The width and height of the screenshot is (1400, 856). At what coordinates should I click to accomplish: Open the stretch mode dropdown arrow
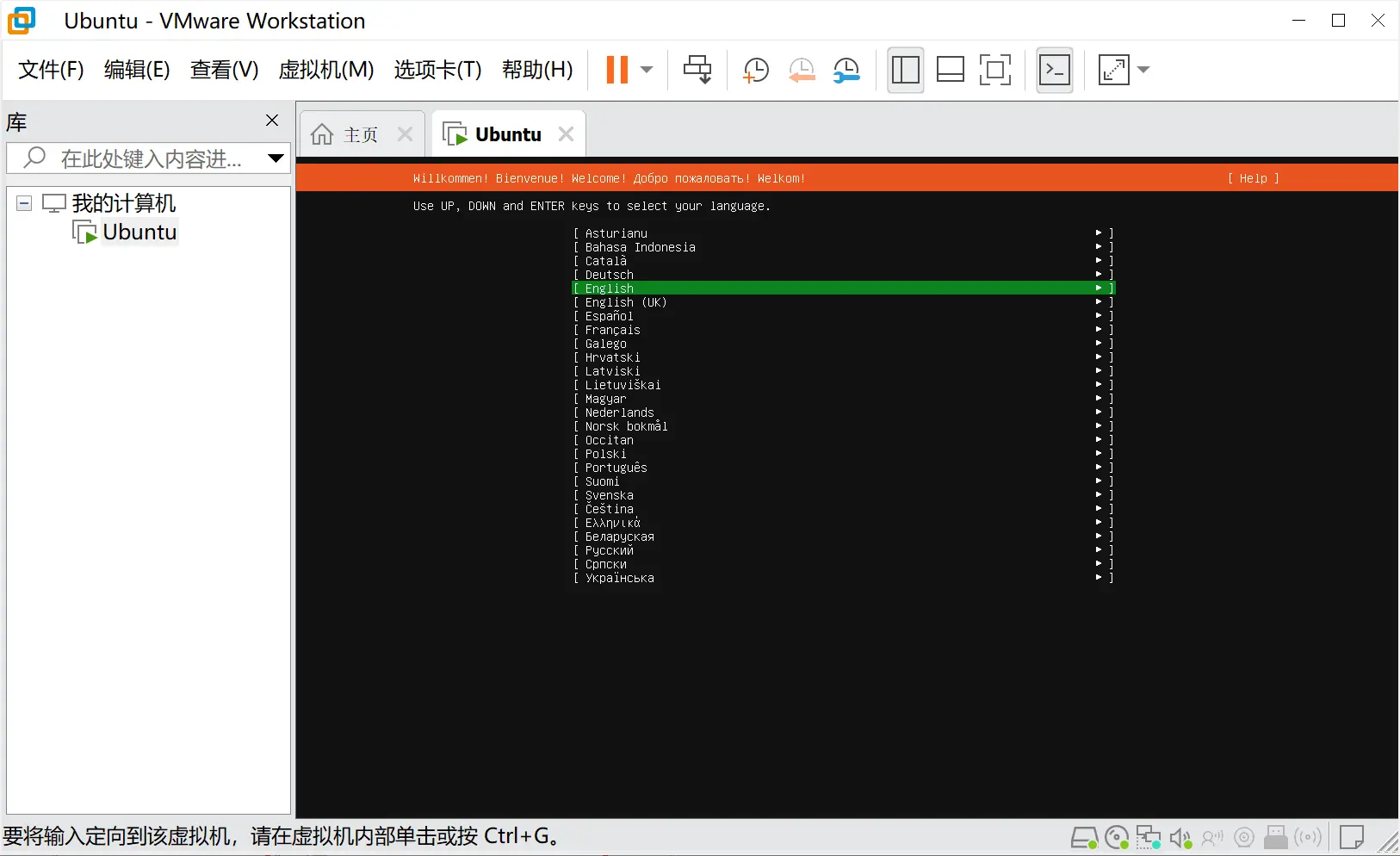click(x=1143, y=70)
